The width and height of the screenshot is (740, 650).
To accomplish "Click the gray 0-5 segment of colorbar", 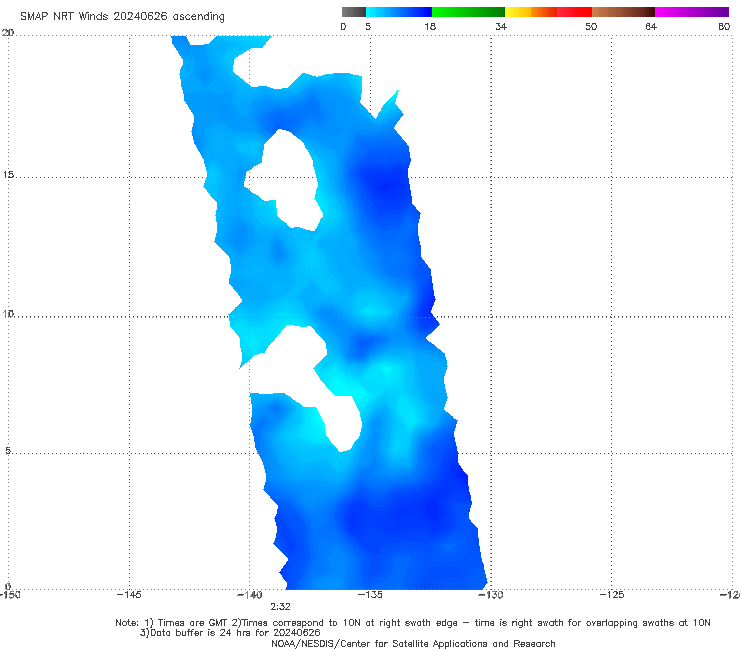I will pos(354,12).
